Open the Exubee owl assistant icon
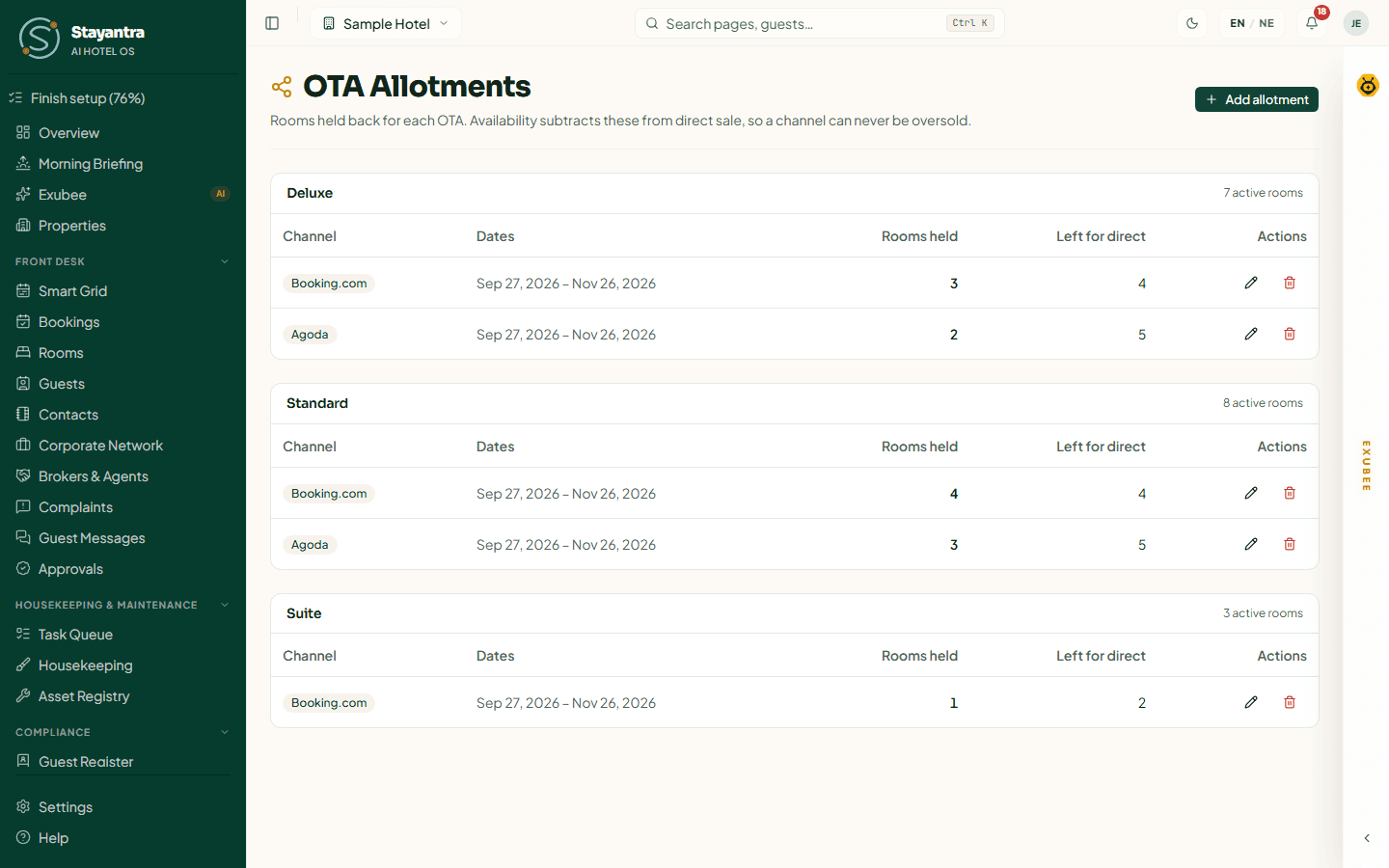 [x=1368, y=86]
